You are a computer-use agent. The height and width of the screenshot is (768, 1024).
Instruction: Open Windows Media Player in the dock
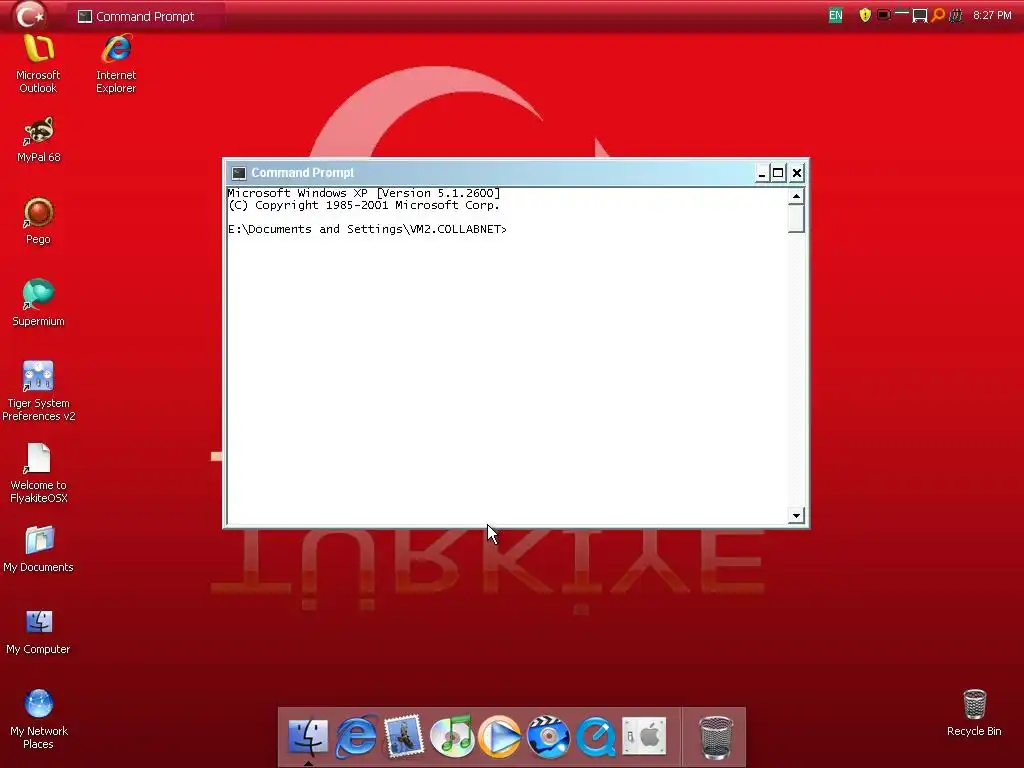[500, 737]
